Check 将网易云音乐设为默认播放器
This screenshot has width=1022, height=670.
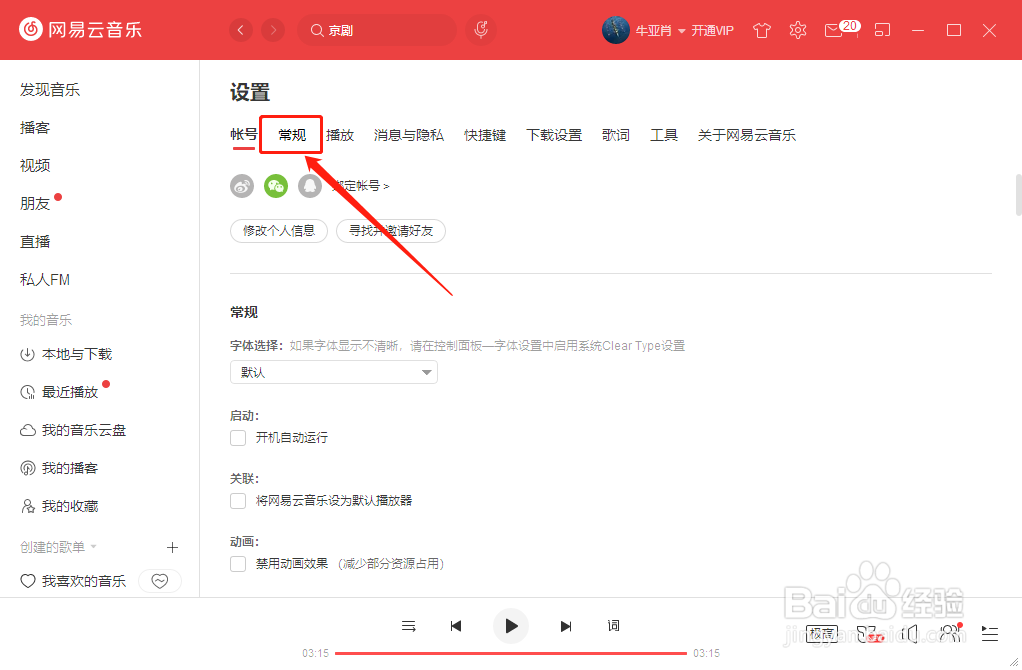click(x=238, y=501)
